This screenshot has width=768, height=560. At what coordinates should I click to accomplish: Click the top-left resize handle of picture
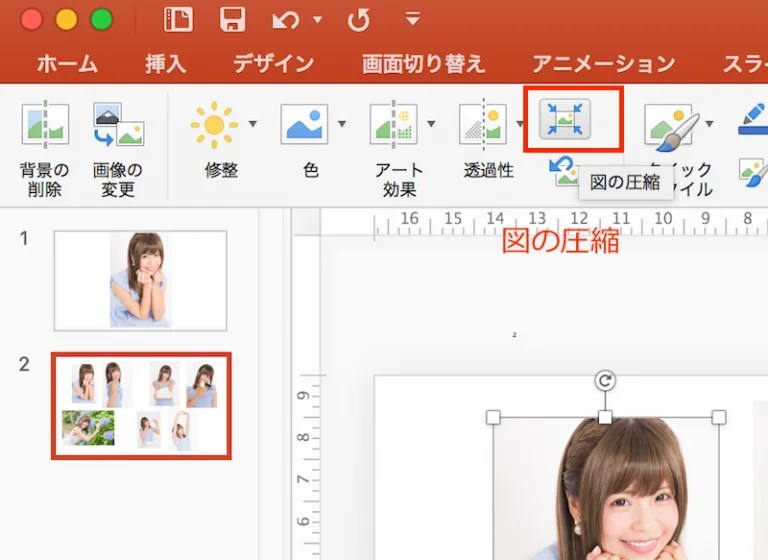pyautogui.click(x=493, y=417)
